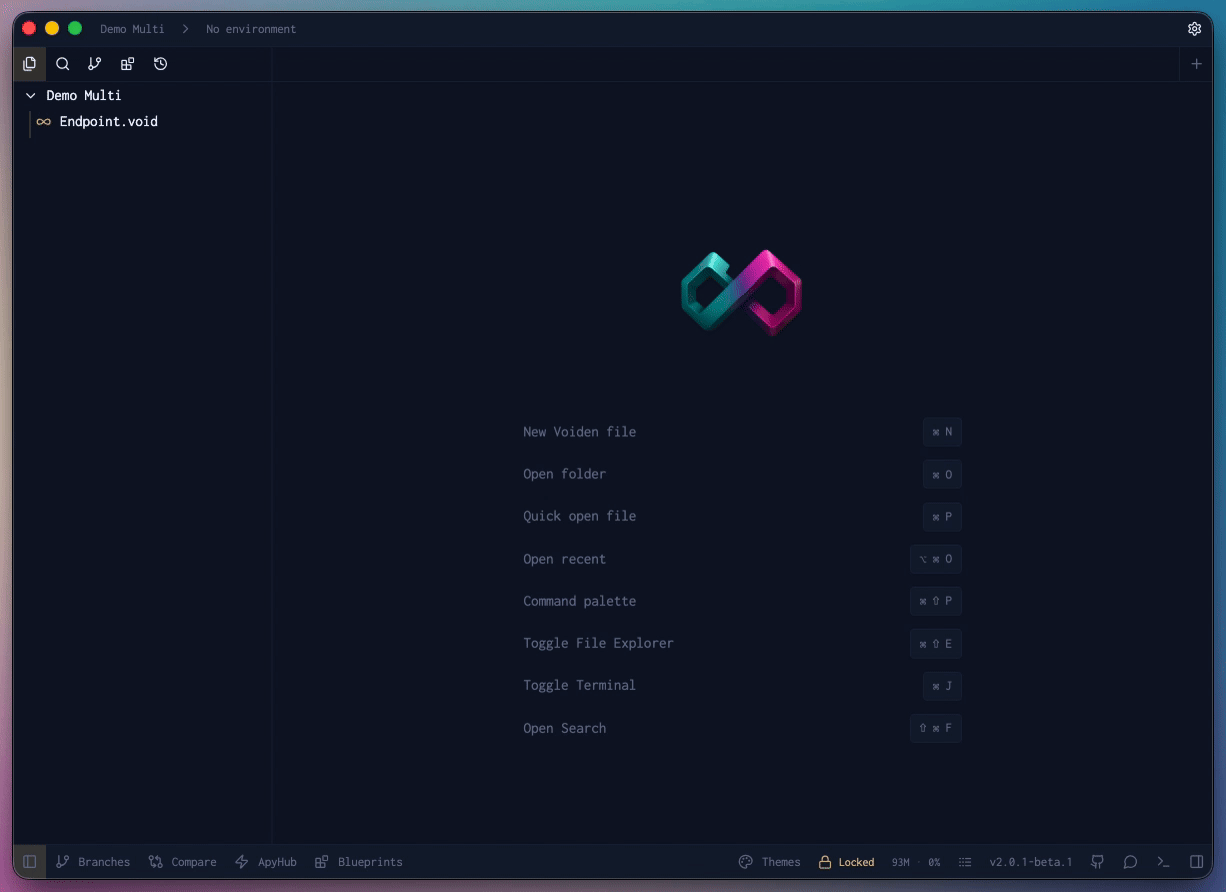Open Branches in status bar
The image size is (1226, 892).
[93, 862]
